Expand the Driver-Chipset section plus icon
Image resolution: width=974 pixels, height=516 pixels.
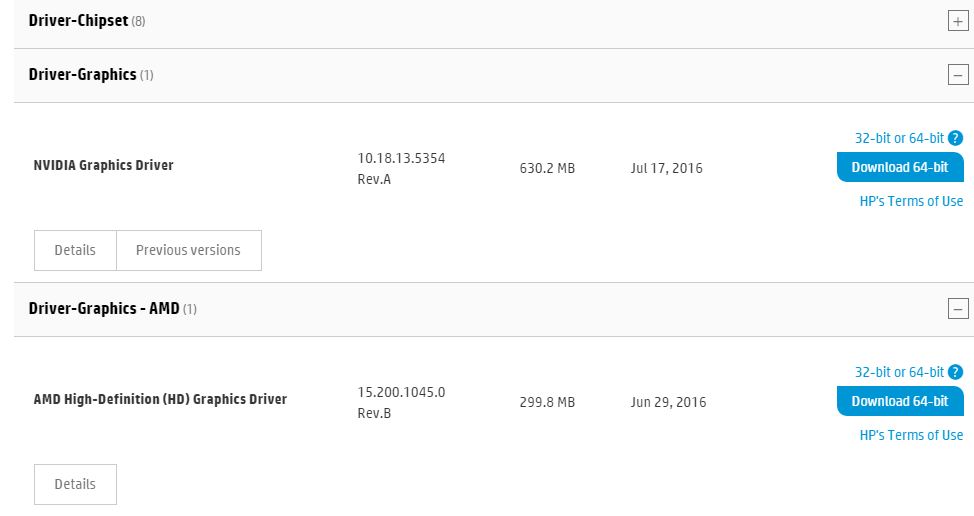(958, 22)
